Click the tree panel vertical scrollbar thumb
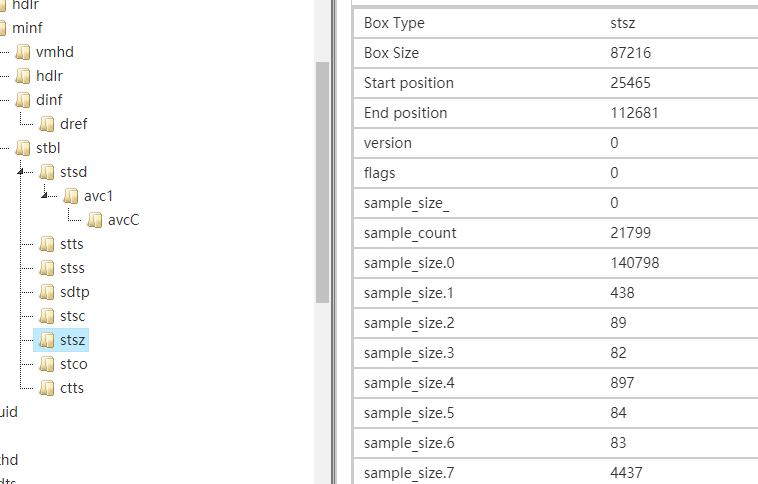Viewport: 758px width, 484px height. coord(322,182)
